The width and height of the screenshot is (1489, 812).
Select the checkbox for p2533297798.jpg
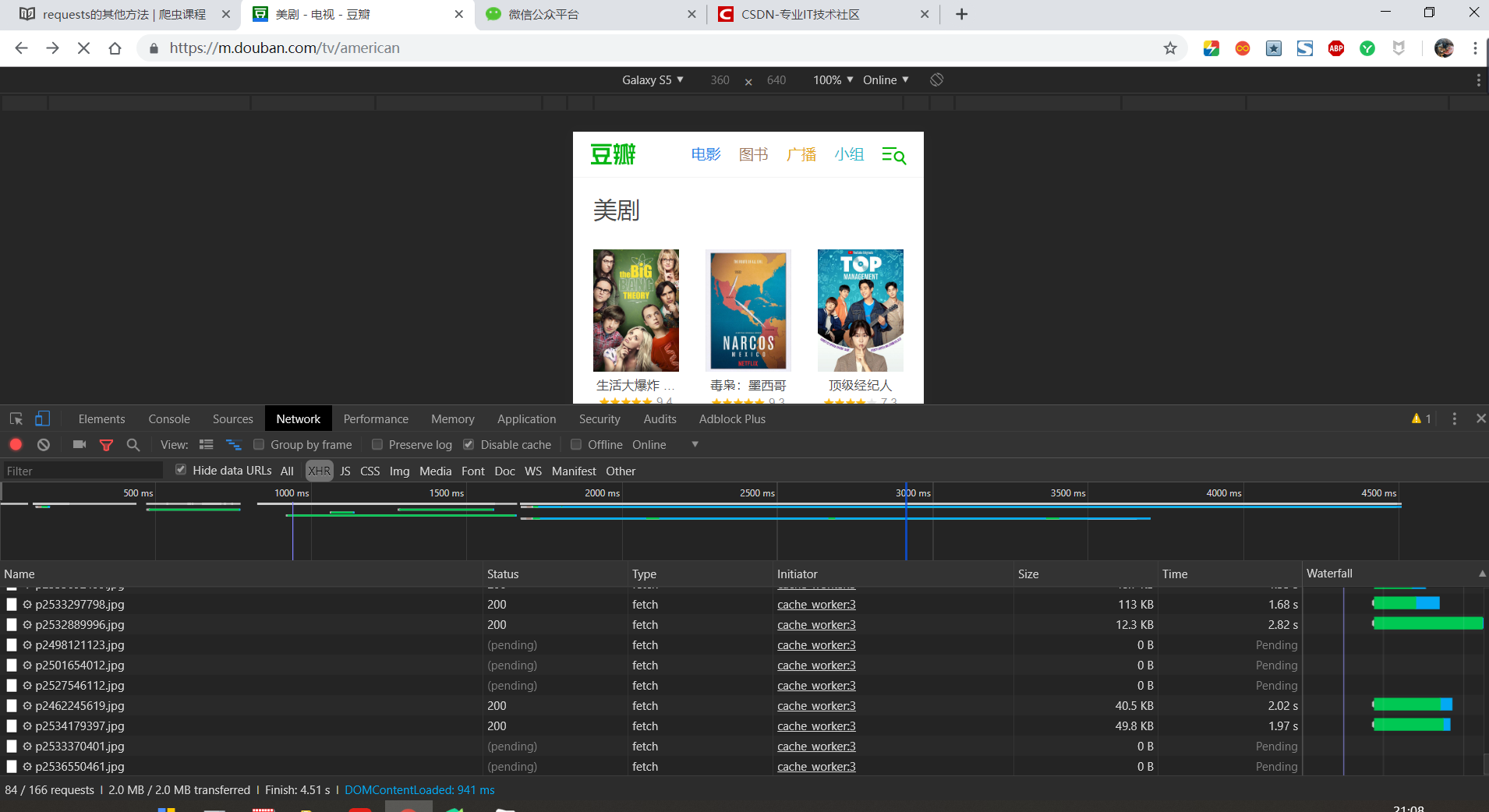point(12,605)
